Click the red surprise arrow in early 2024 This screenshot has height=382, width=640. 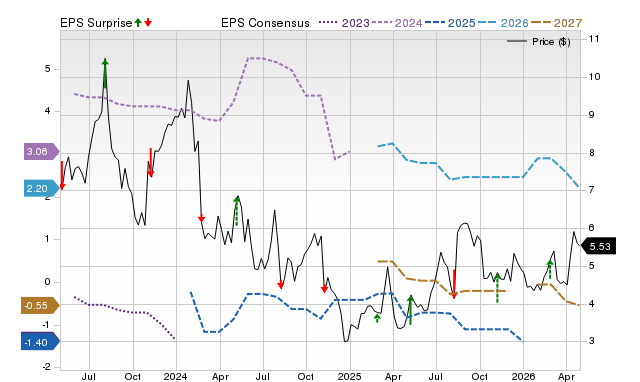(201, 219)
